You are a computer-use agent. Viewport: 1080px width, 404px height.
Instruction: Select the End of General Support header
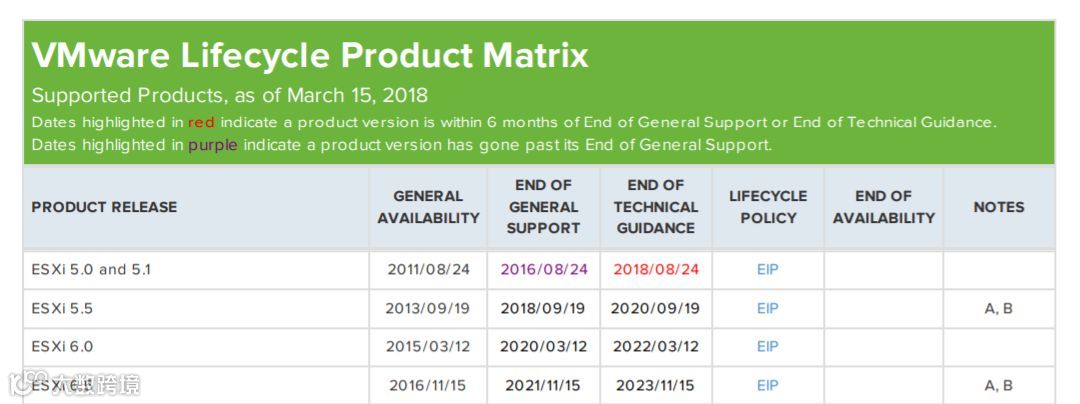click(x=543, y=207)
